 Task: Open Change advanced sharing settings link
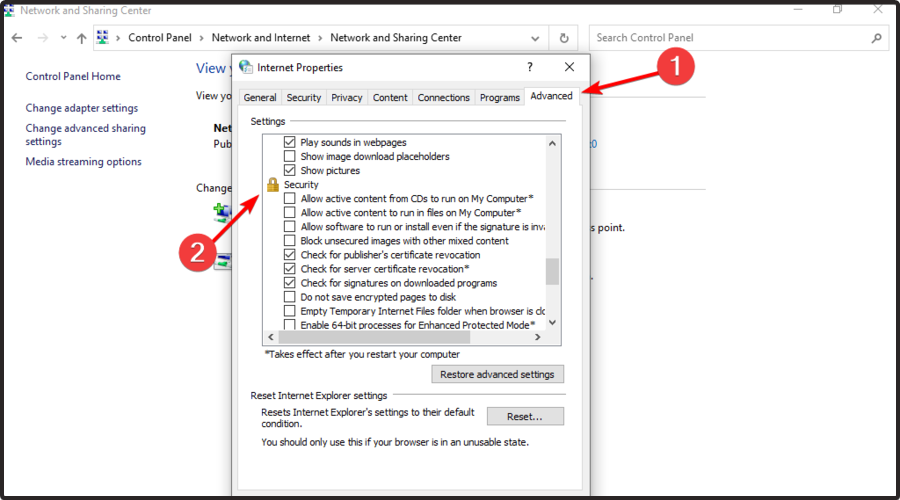86,135
